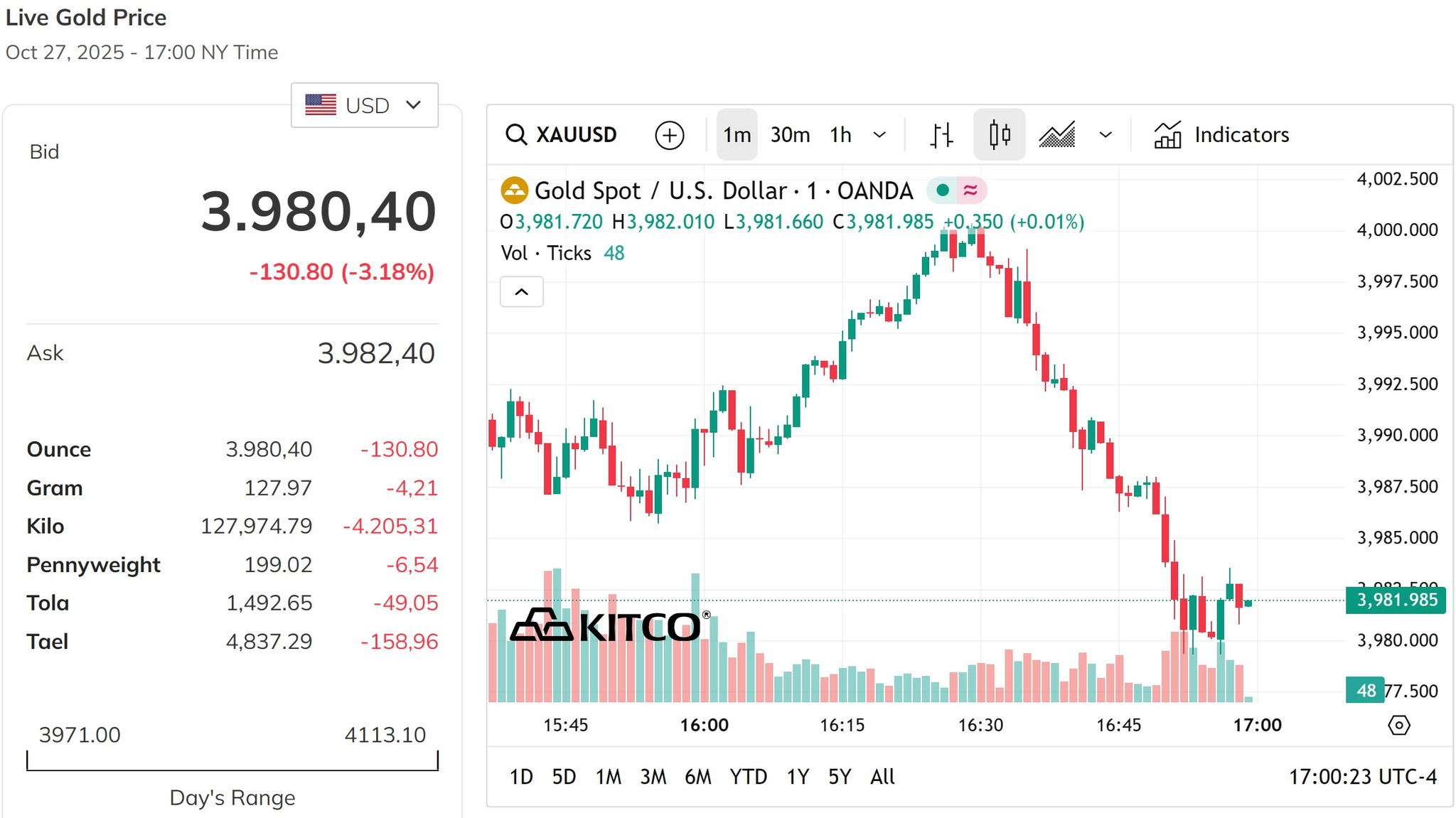Add a symbol to compare with plus icon

click(669, 135)
